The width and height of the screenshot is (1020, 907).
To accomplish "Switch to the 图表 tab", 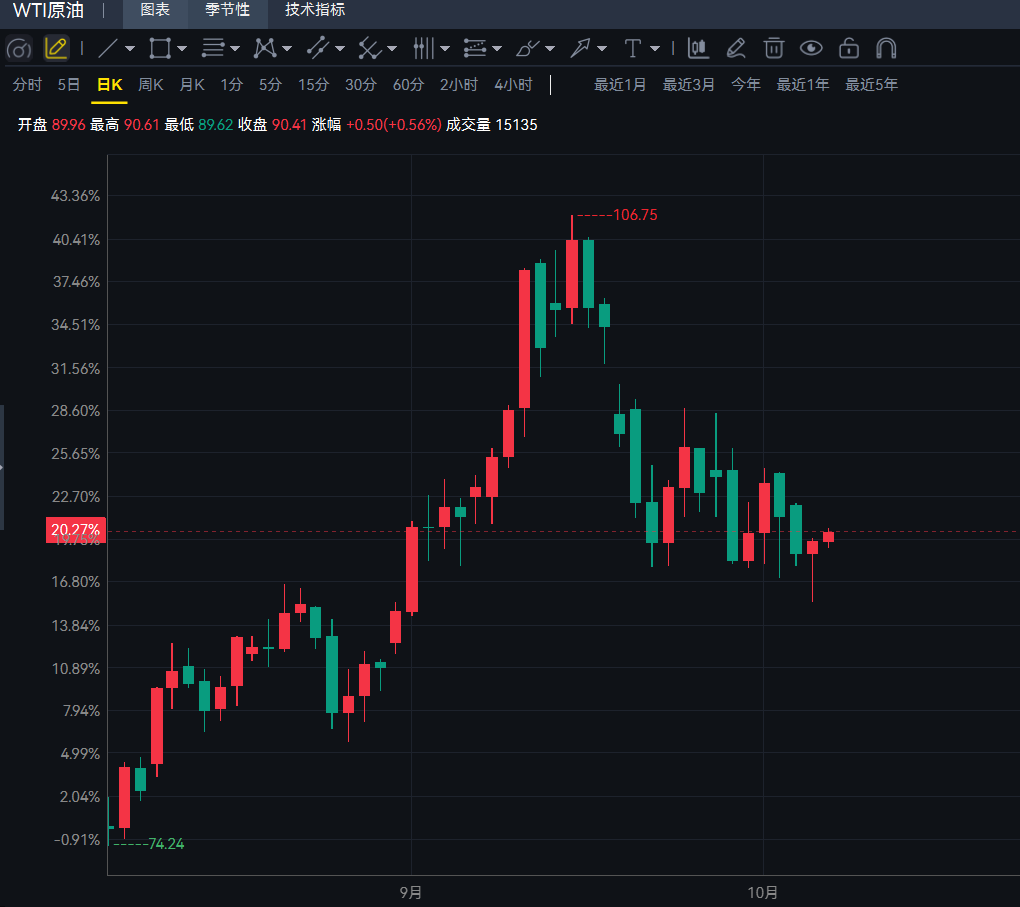I will point(155,10).
